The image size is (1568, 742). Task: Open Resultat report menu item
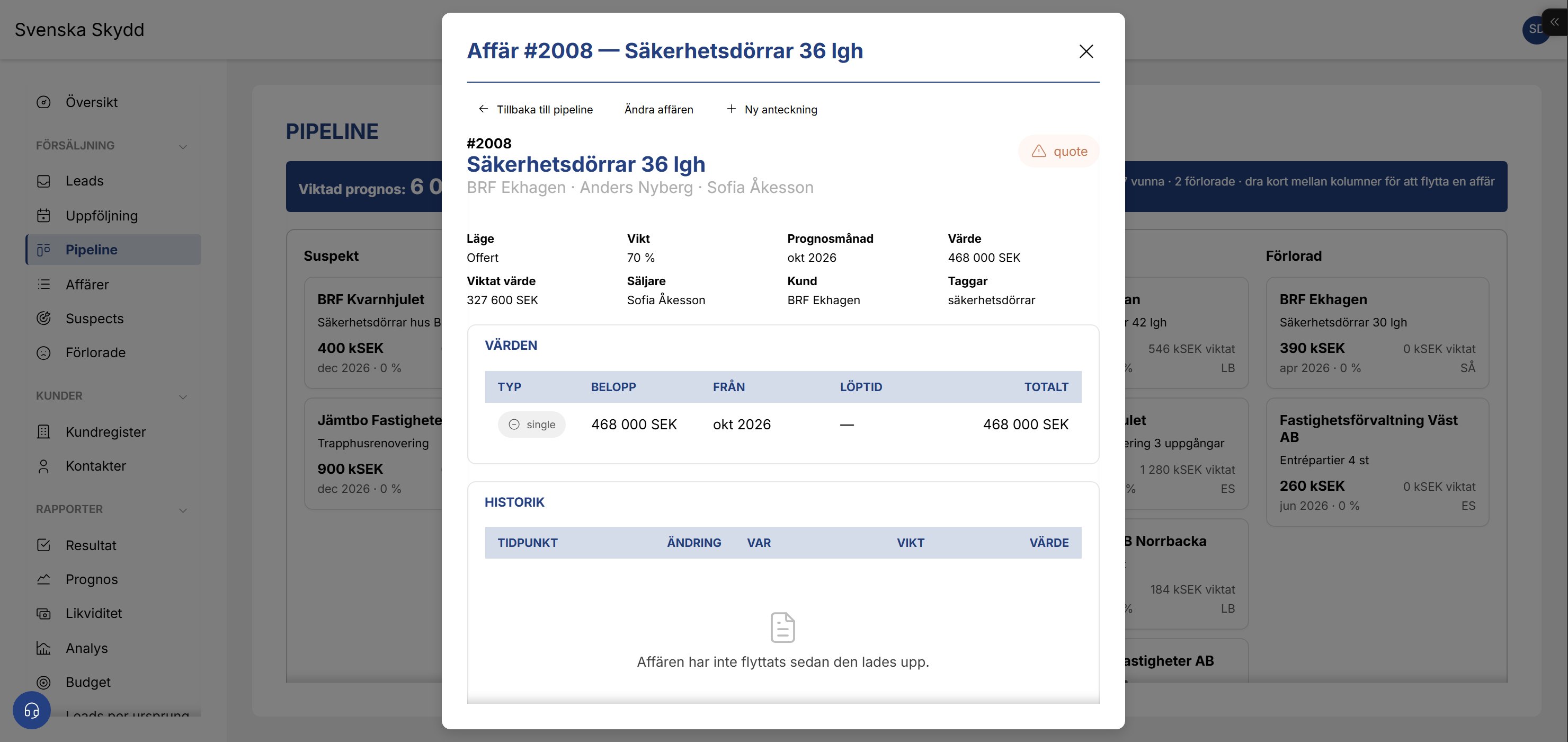(x=113, y=545)
